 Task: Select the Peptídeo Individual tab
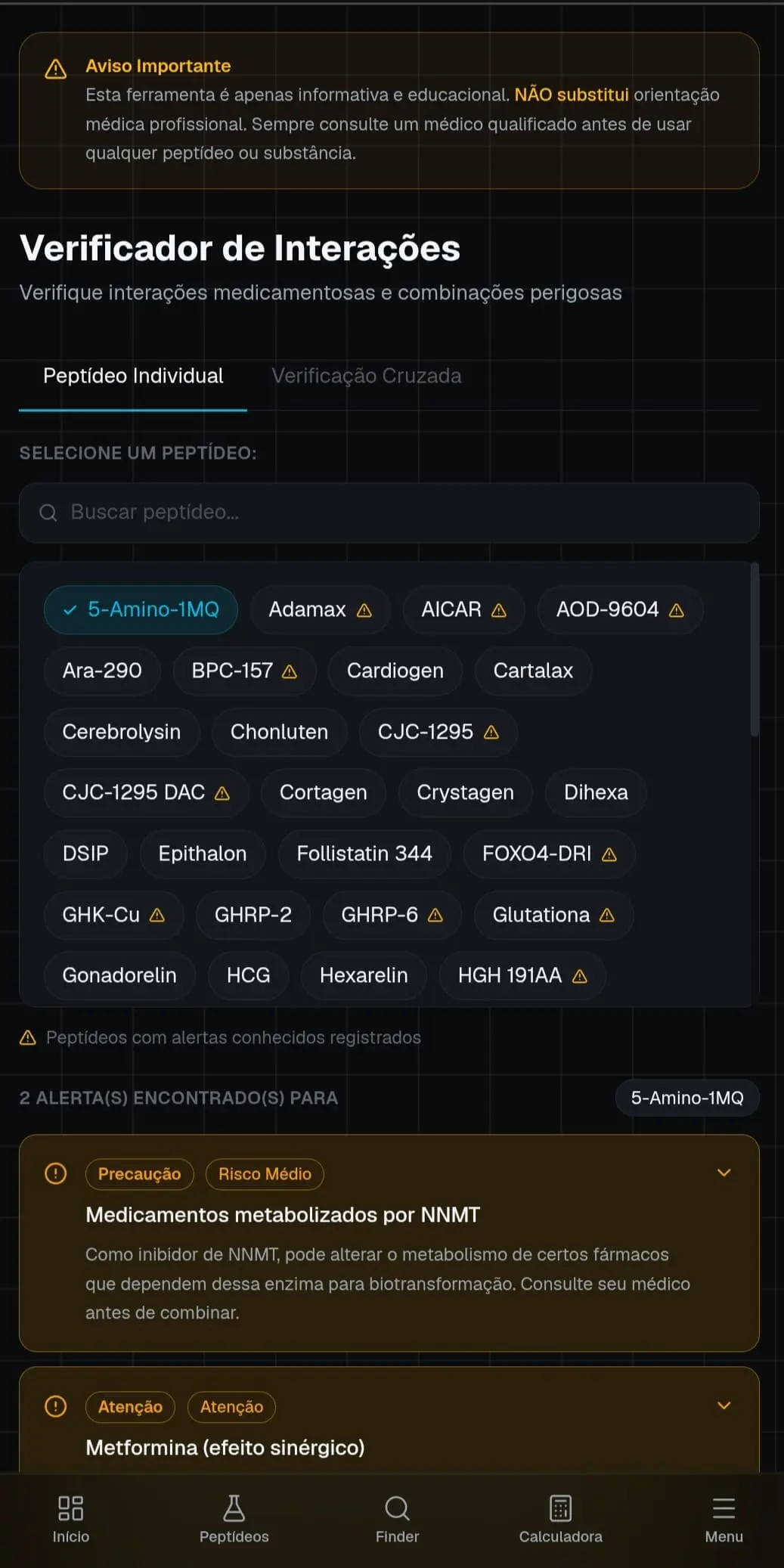click(133, 376)
